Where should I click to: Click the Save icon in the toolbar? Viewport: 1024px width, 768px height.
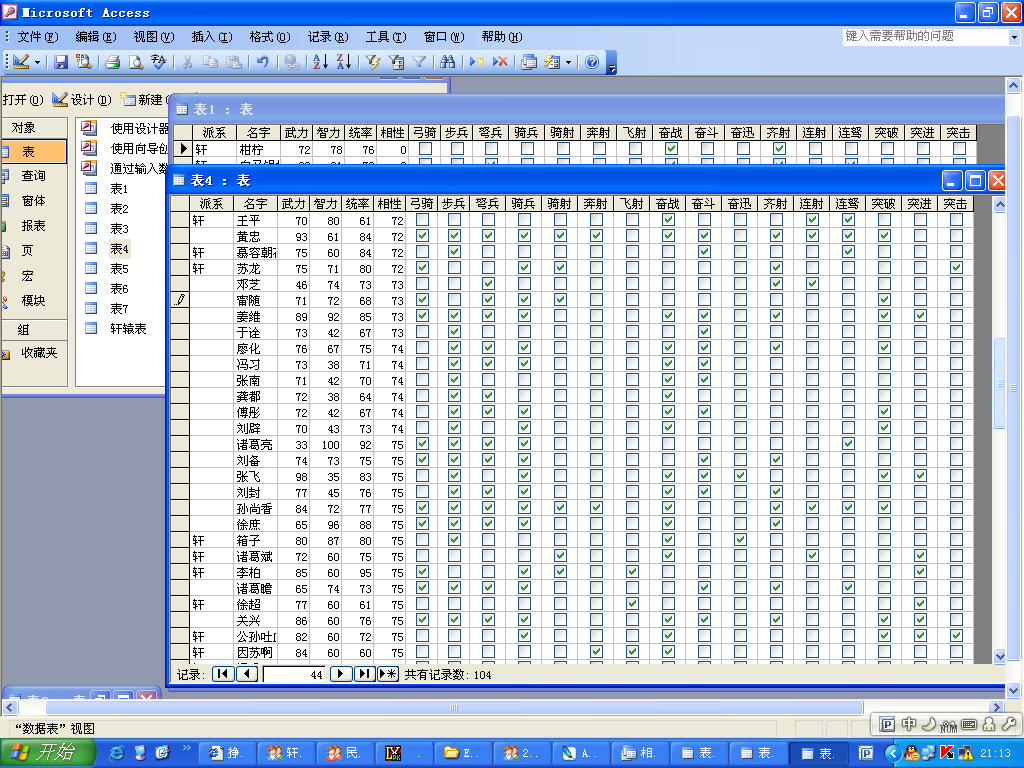[61, 62]
